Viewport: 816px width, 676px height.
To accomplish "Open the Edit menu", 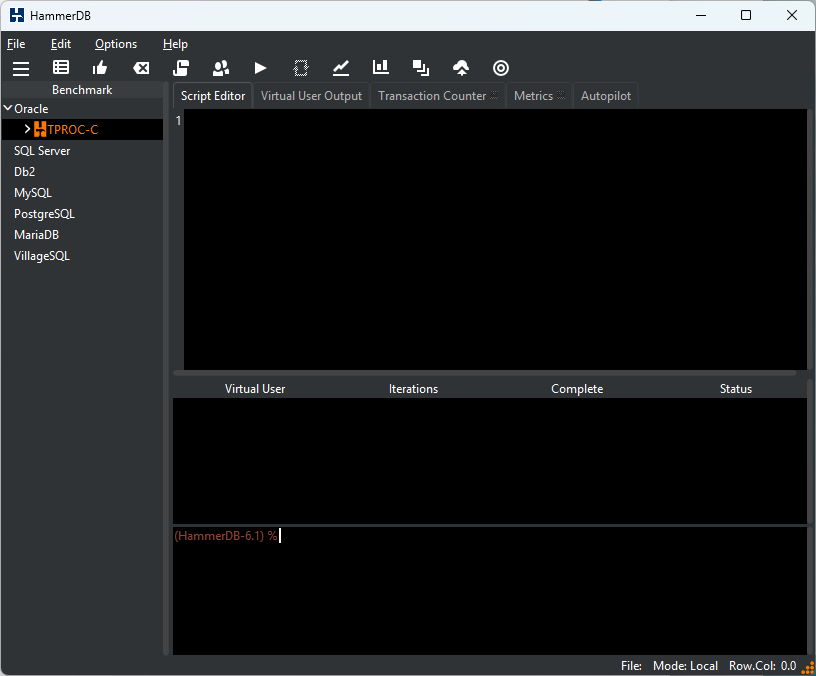I will click(x=61, y=44).
